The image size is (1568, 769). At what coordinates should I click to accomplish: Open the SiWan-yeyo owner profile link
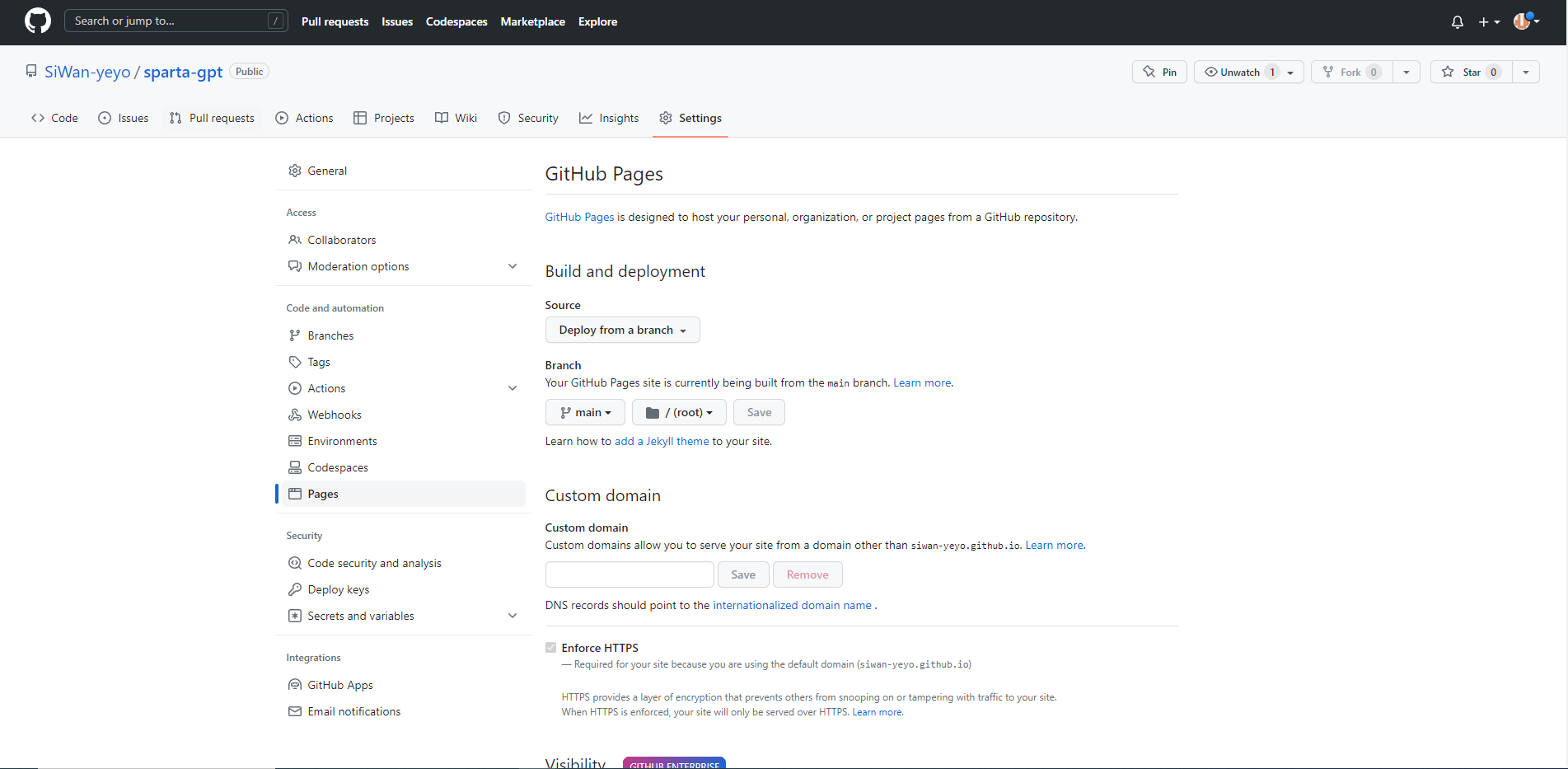click(x=87, y=72)
